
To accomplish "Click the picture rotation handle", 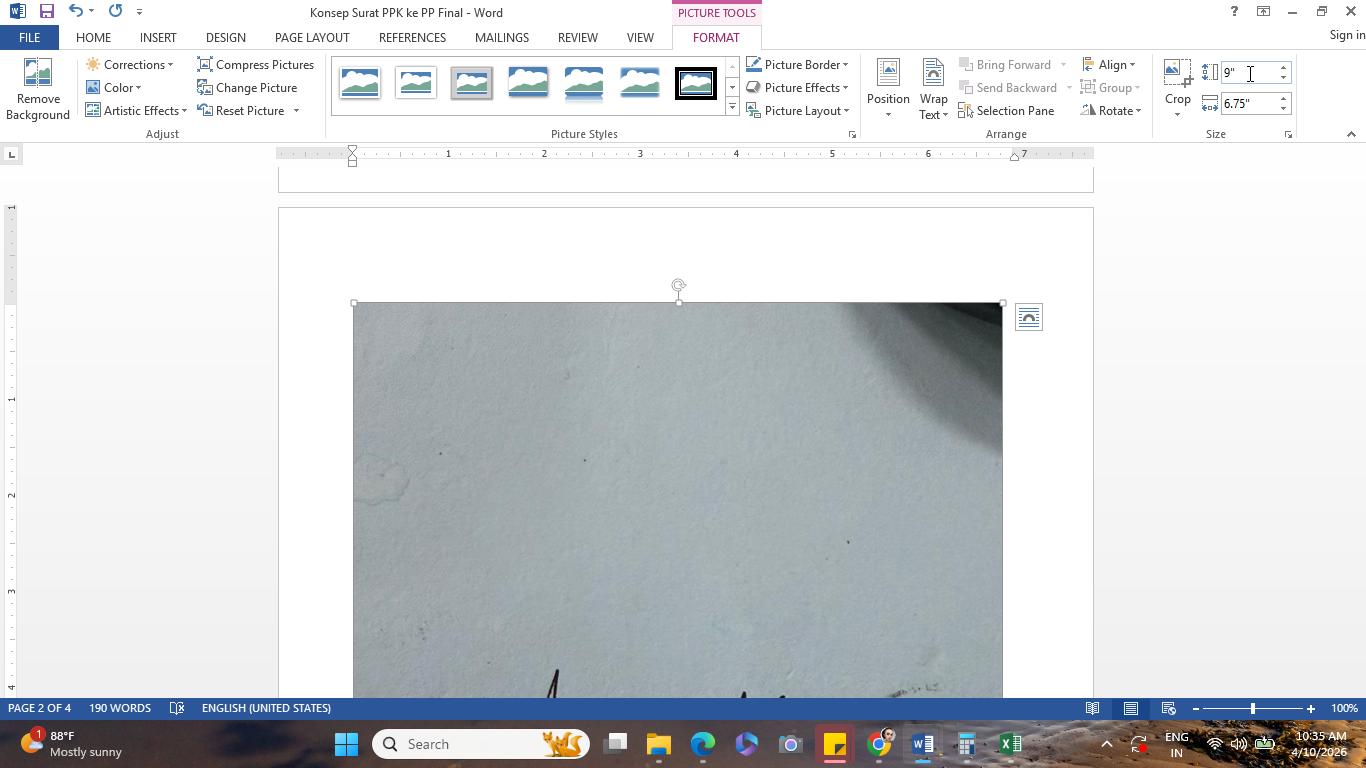I will tap(679, 286).
